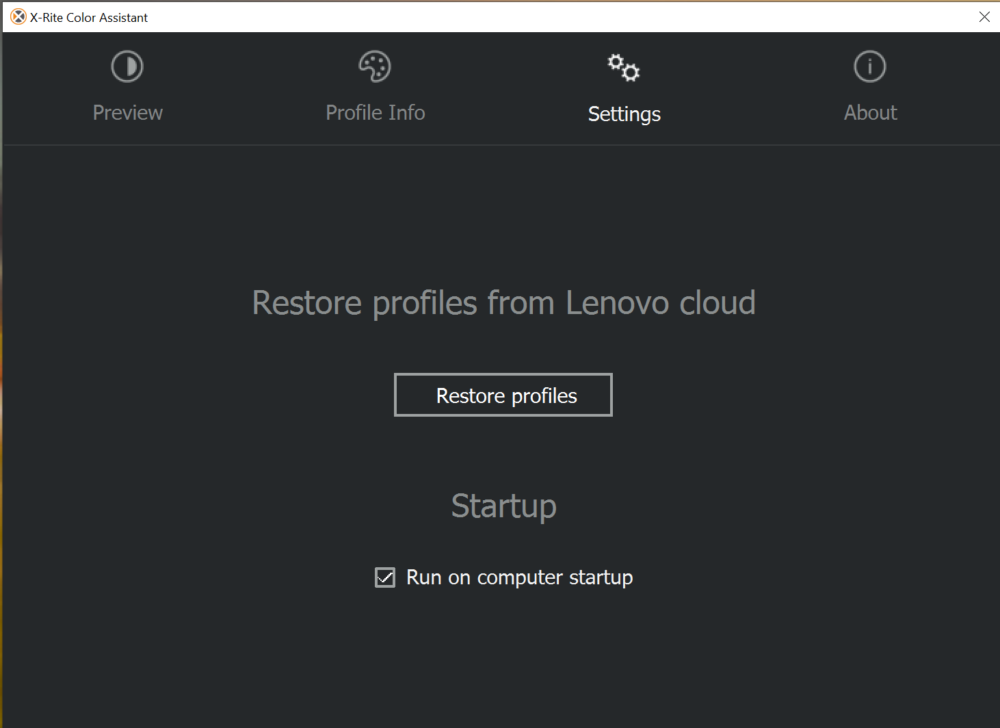Open About via the info circle icon
Viewport: 1000px width, 728px height.
tap(870, 67)
